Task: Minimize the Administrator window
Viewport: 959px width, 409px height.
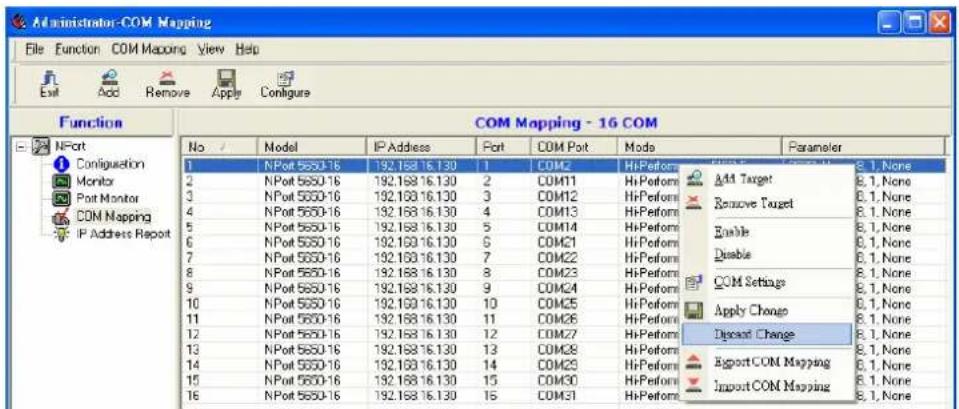Action: (887, 23)
